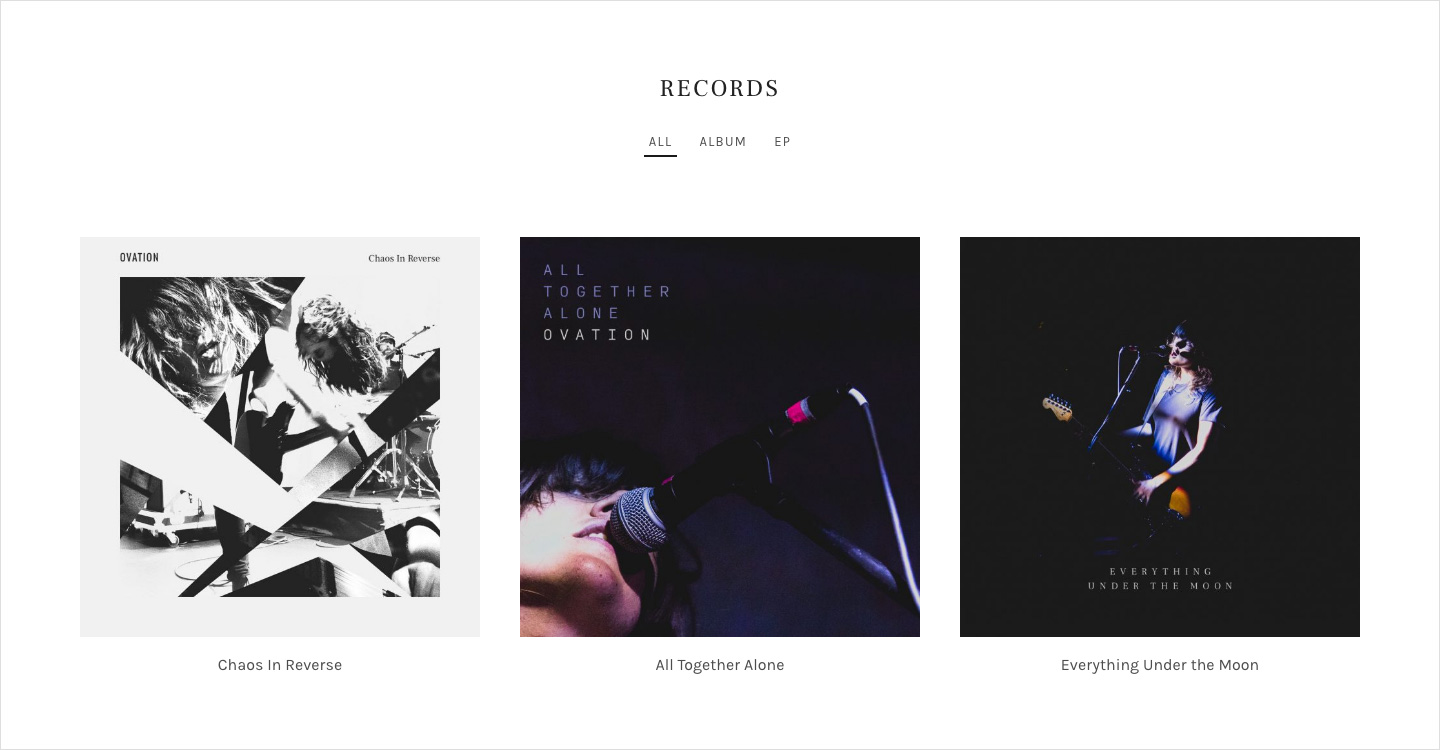Click the RECORDS page heading
1440x750 pixels.
click(720, 88)
